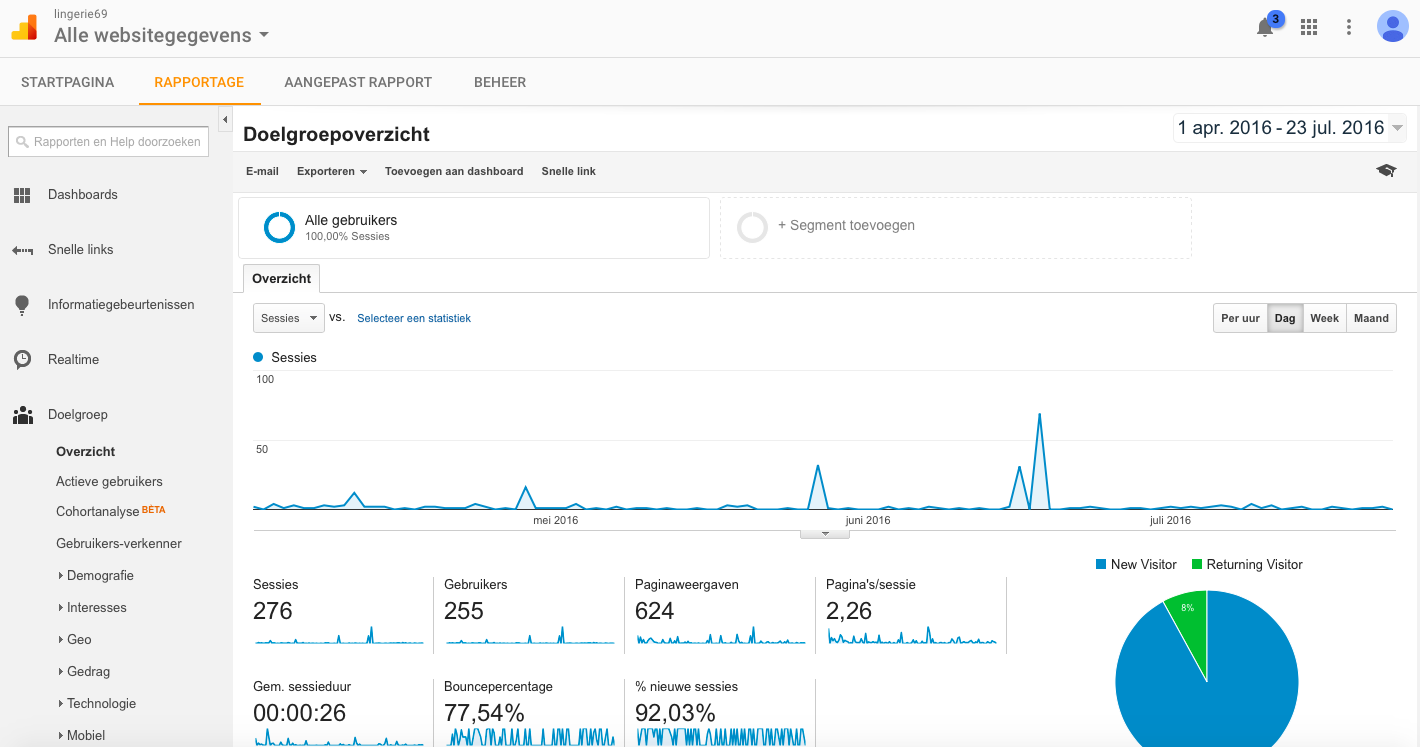The width and height of the screenshot is (1420, 747).
Task: Click + Segment toevoegen box
Action: [x=956, y=227]
